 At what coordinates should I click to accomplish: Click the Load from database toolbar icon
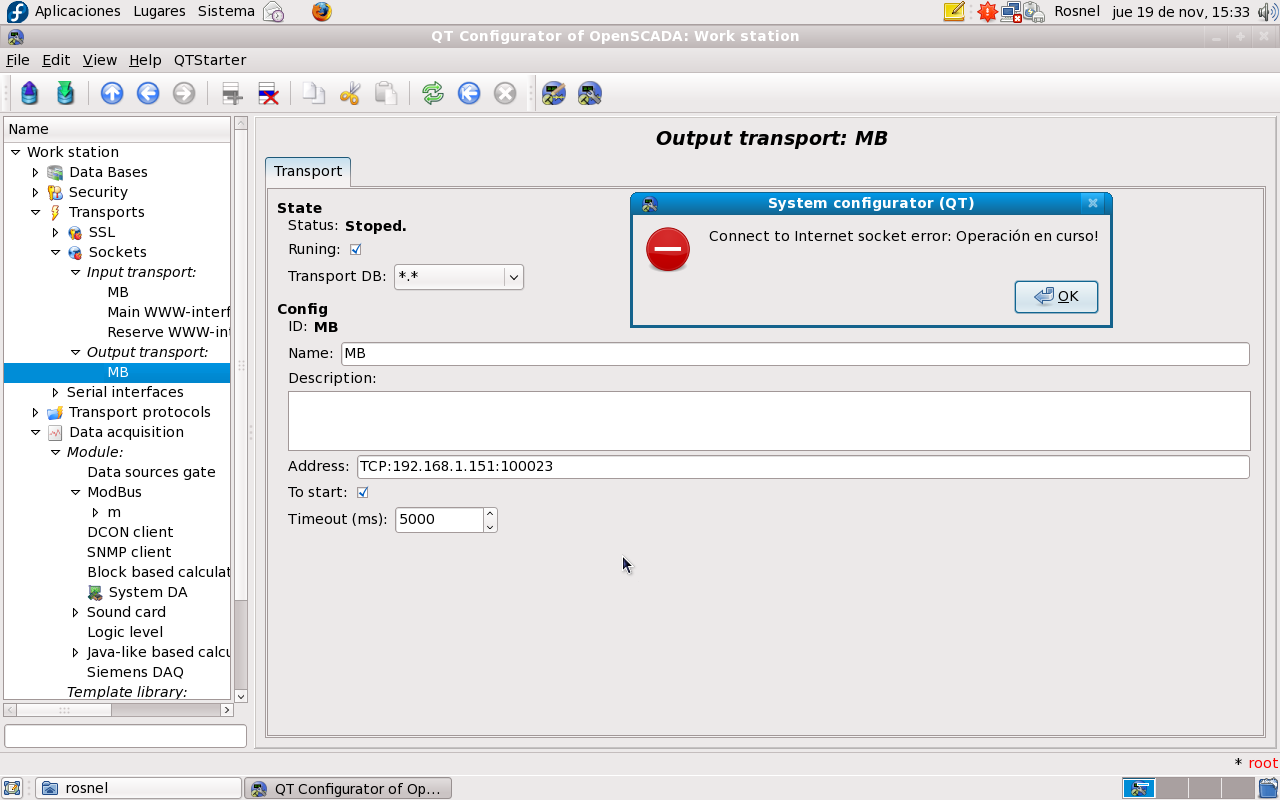30,94
